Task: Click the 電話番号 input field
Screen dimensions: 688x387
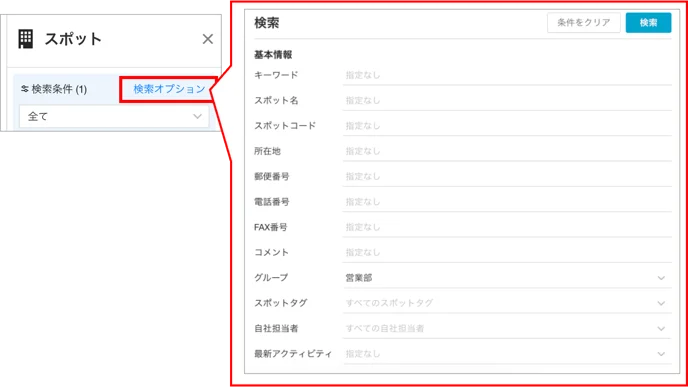Action: 507,202
